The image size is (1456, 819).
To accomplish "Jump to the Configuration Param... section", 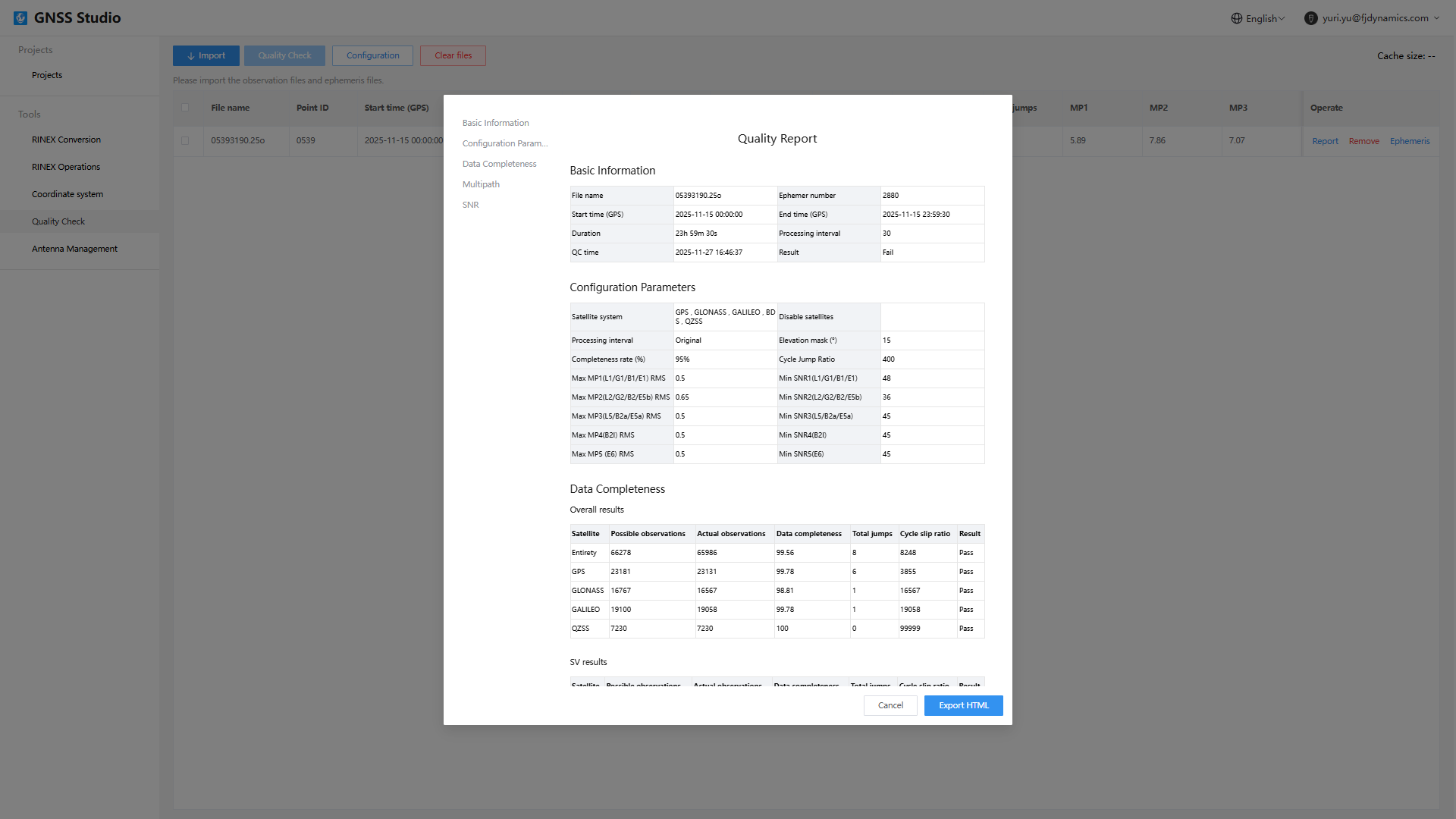I will point(504,143).
